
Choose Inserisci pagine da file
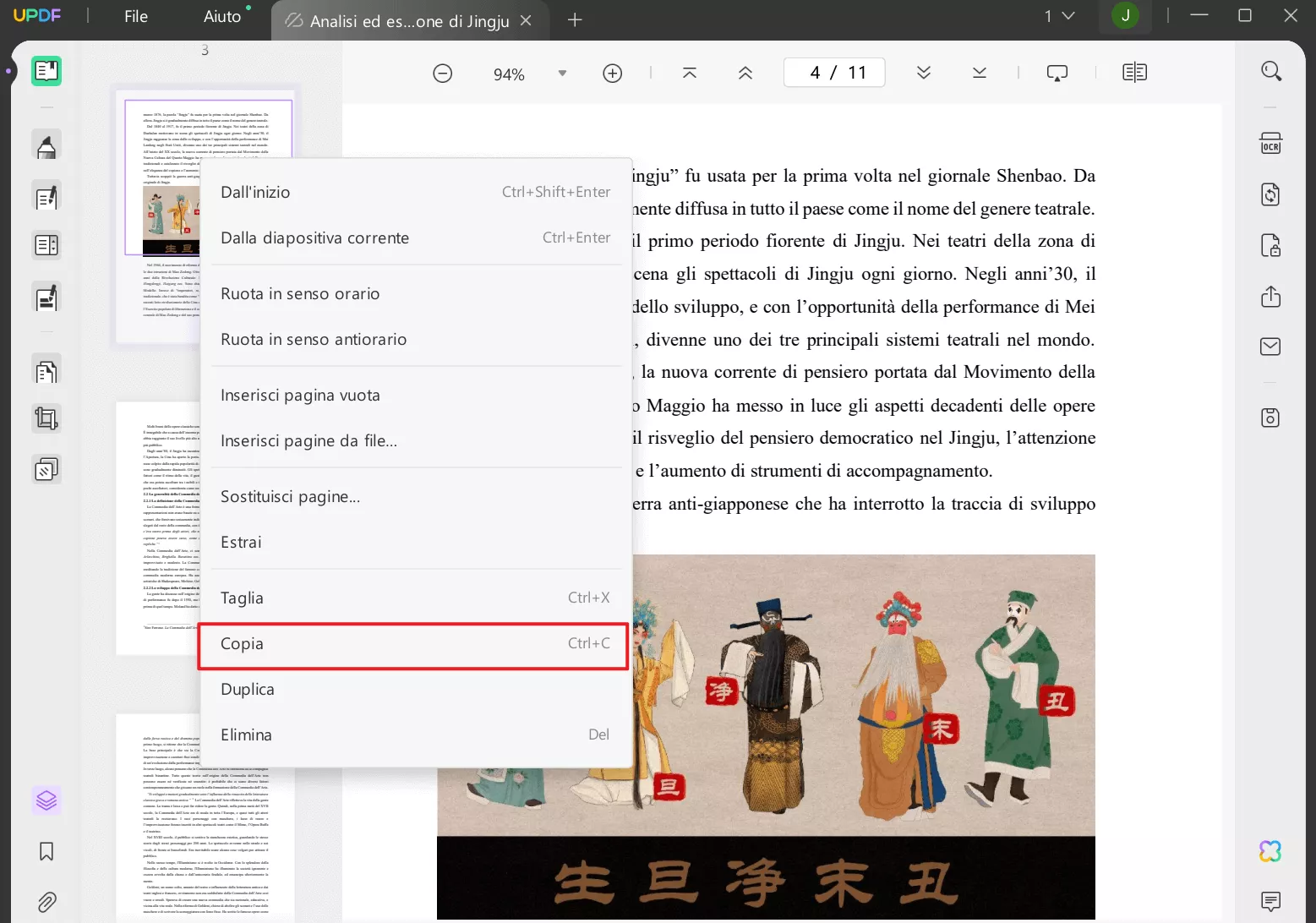coord(416,440)
